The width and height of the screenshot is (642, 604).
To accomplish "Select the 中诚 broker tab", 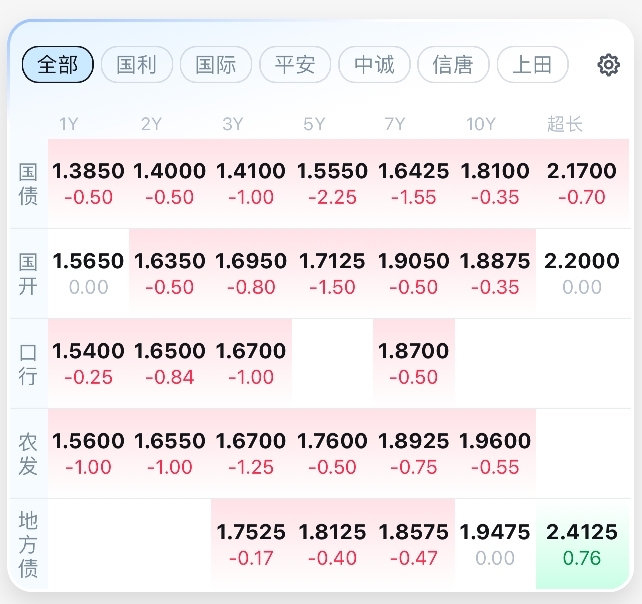I will click(374, 65).
